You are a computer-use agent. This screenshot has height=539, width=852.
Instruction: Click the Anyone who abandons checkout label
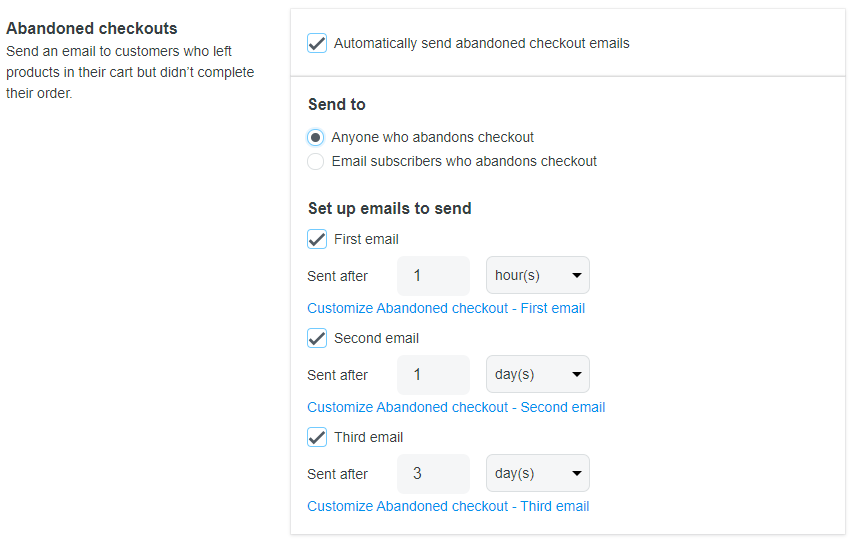coord(433,137)
